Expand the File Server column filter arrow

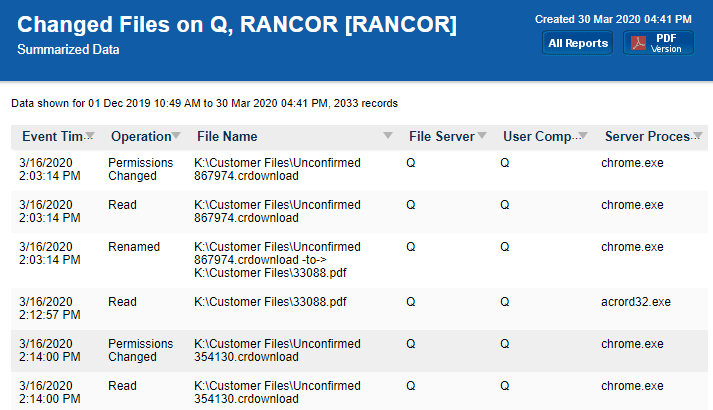[x=481, y=137]
